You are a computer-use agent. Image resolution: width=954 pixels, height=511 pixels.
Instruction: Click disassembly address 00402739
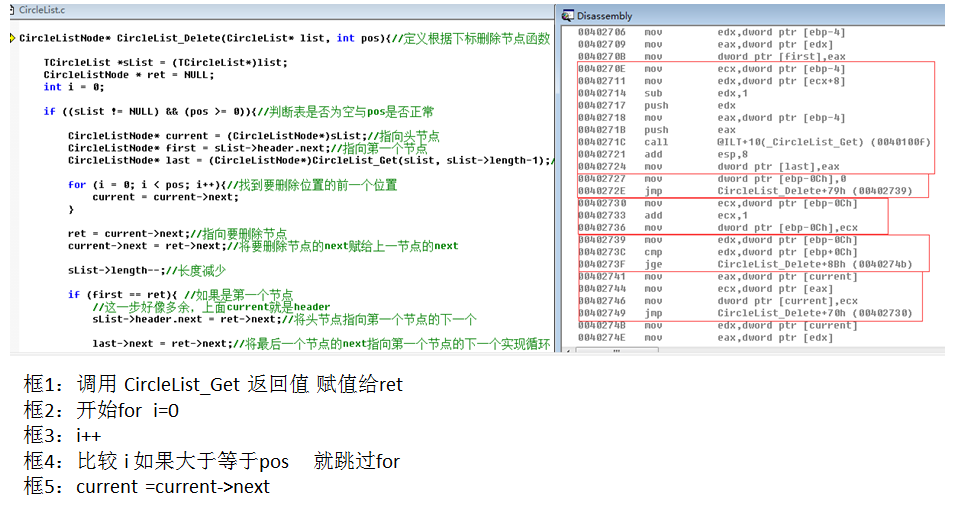click(x=601, y=240)
